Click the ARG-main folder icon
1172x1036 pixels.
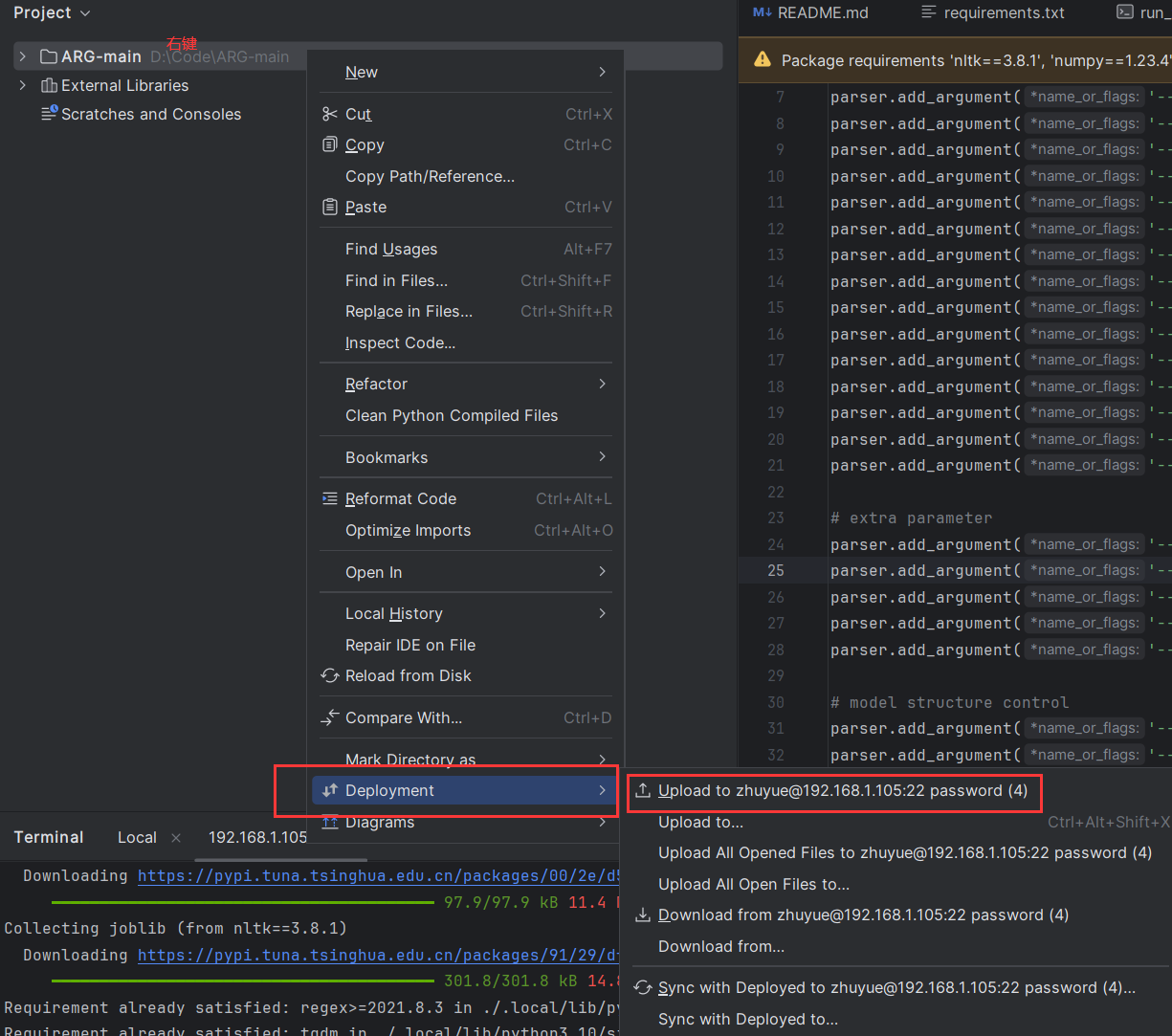point(49,56)
